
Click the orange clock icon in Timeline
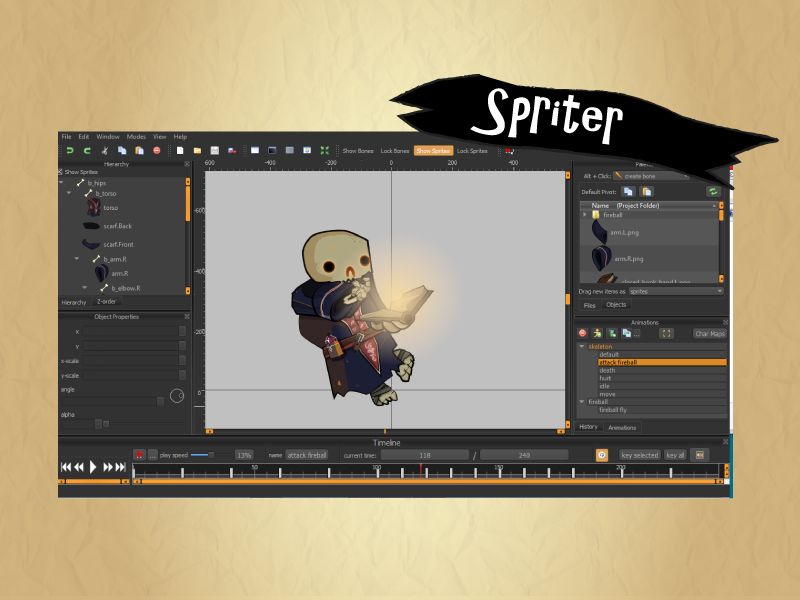point(602,455)
